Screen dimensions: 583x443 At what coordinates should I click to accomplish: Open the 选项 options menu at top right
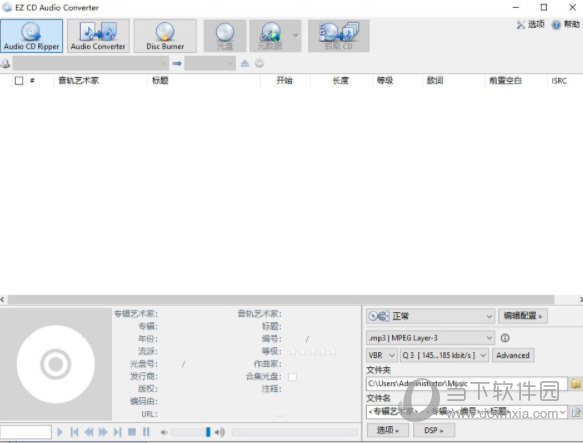[x=531, y=25]
